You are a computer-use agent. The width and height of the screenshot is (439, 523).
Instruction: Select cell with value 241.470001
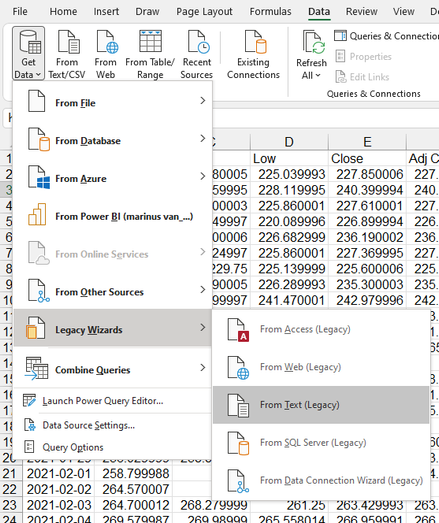coord(289,300)
